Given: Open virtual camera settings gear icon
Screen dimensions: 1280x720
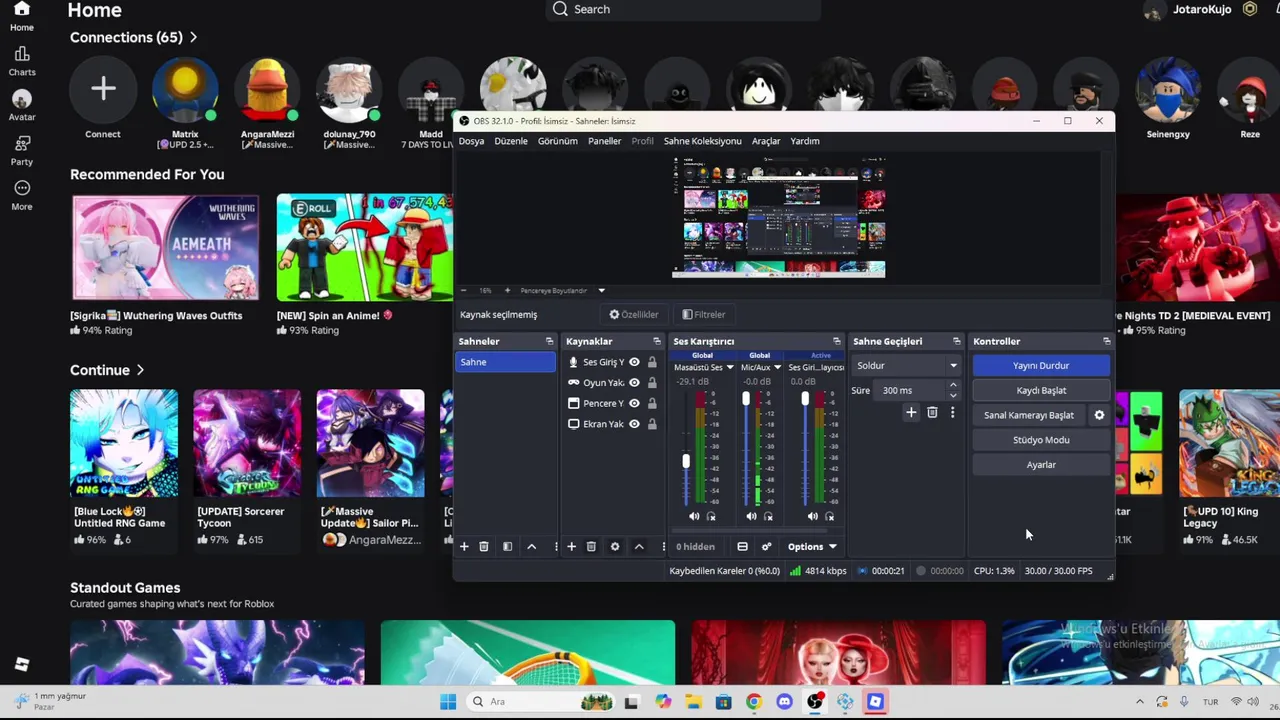Looking at the screenshot, I should pyautogui.click(x=1099, y=415).
